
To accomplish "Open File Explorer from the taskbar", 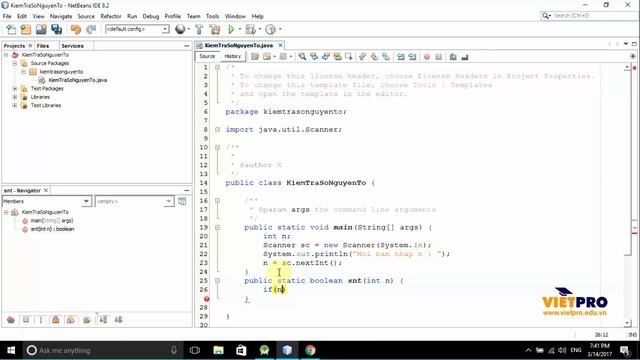I will coord(218,350).
